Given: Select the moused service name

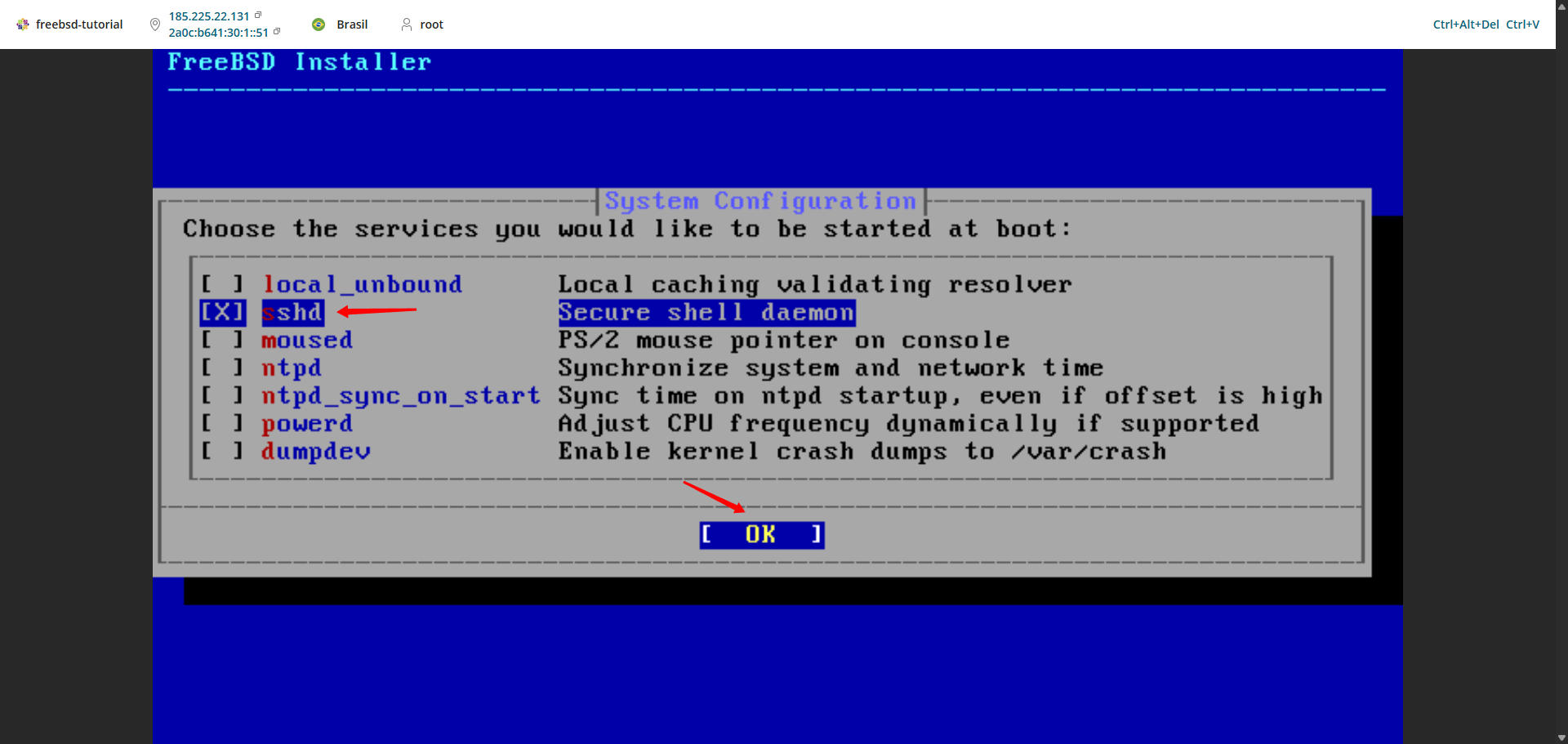Looking at the screenshot, I should pyautogui.click(x=307, y=340).
